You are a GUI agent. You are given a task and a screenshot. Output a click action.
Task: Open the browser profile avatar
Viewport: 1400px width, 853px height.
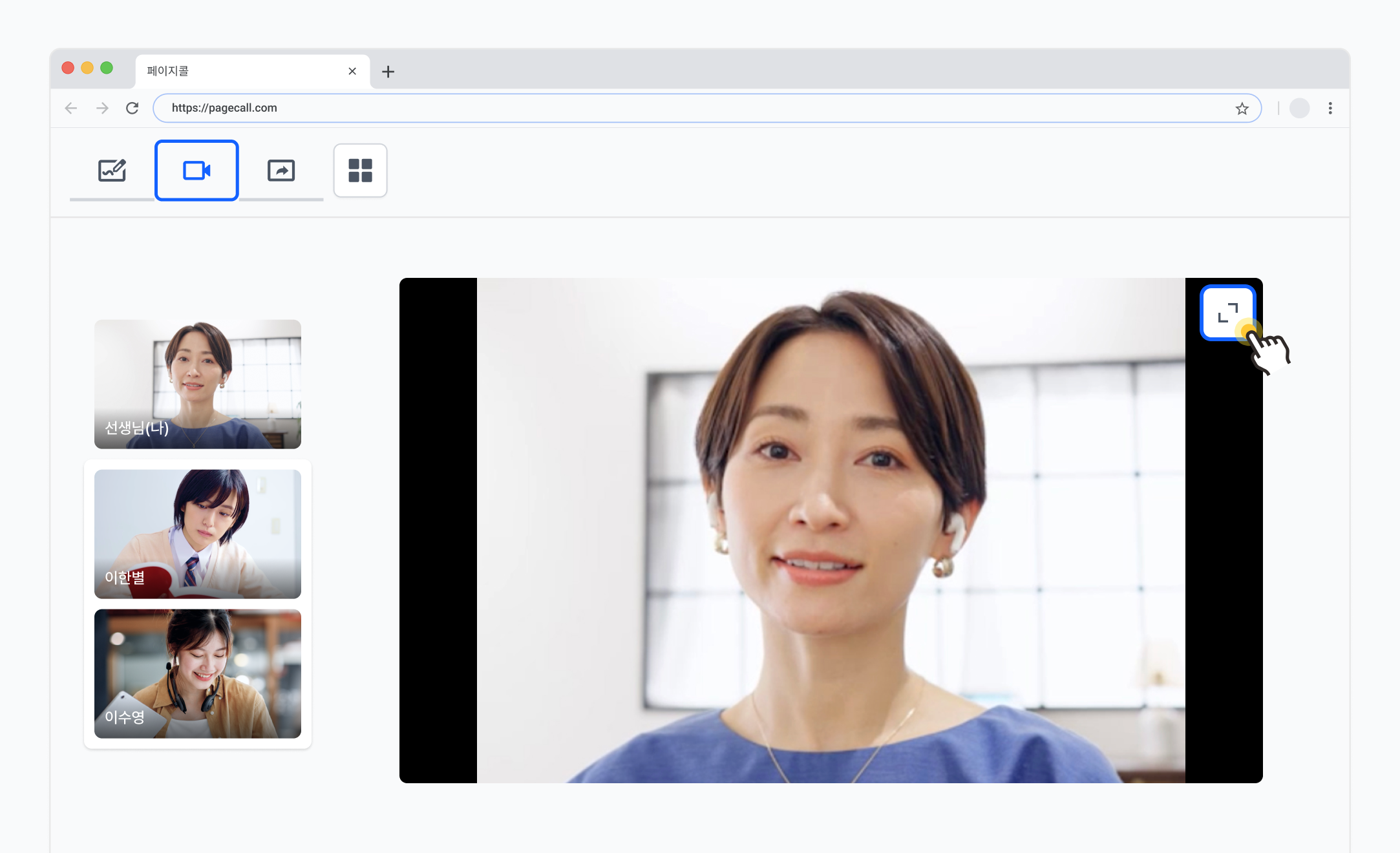pyautogui.click(x=1299, y=109)
